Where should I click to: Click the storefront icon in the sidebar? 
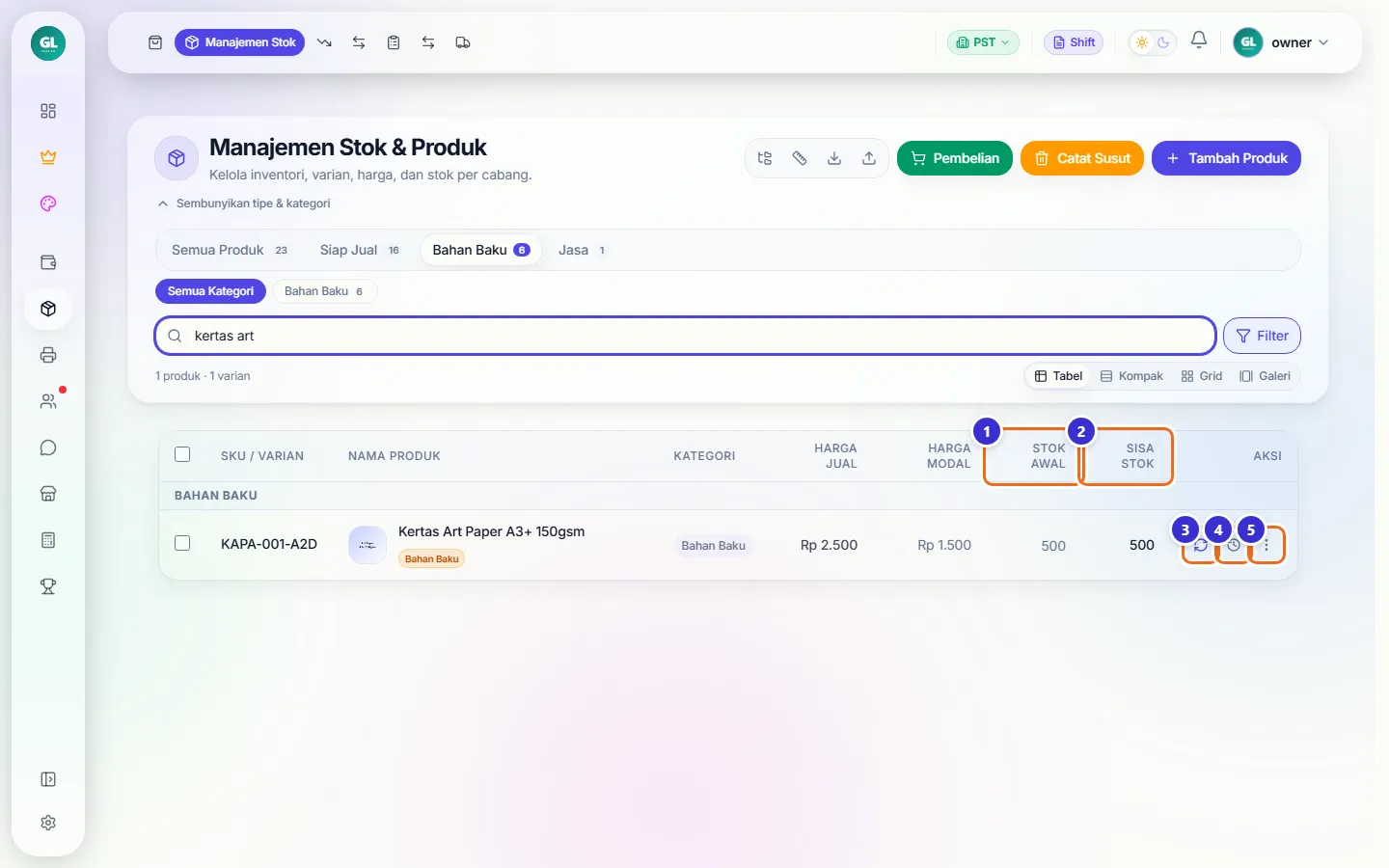point(48,494)
